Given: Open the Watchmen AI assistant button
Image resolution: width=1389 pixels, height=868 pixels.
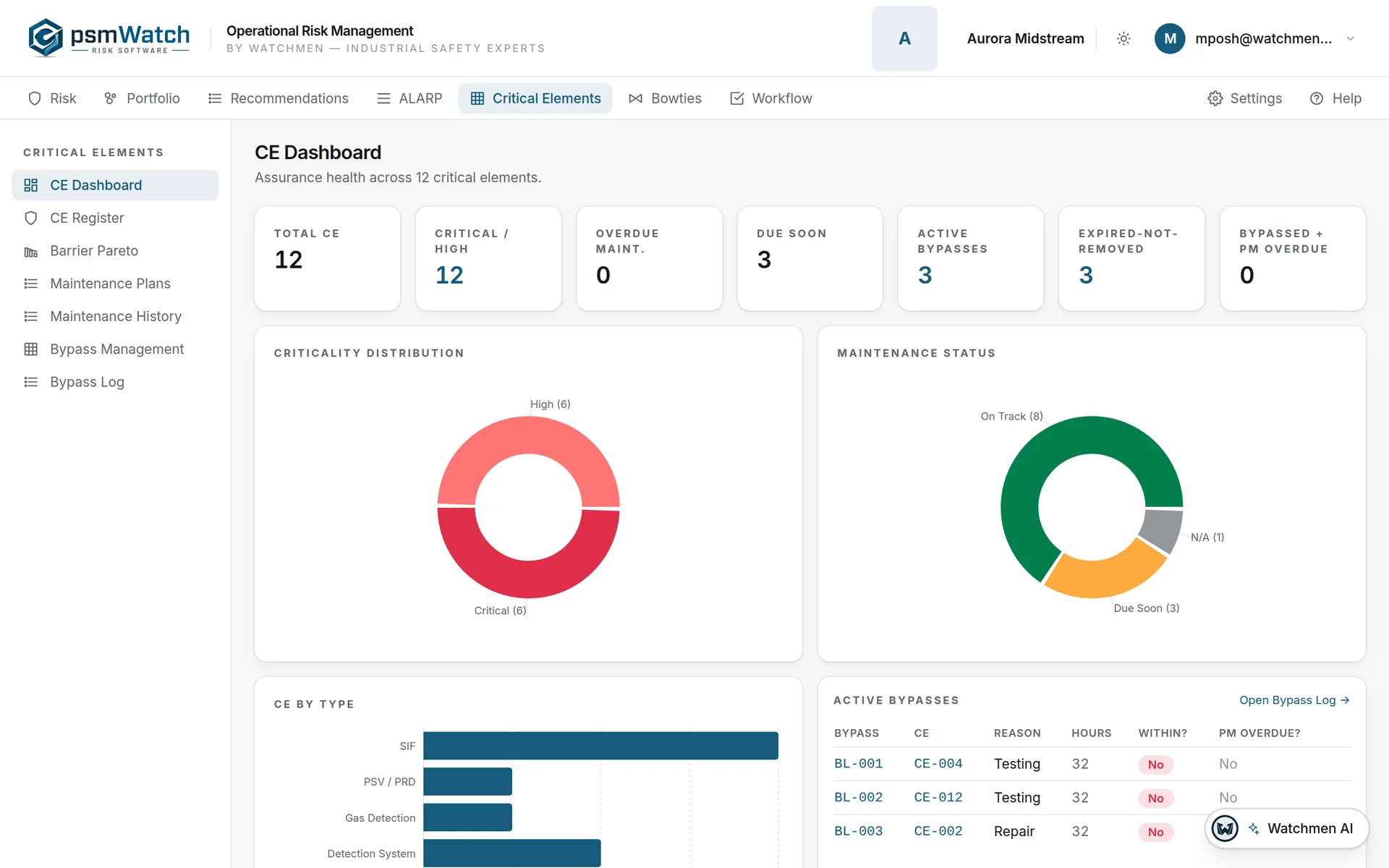Looking at the screenshot, I should (x=1287, y=829).
